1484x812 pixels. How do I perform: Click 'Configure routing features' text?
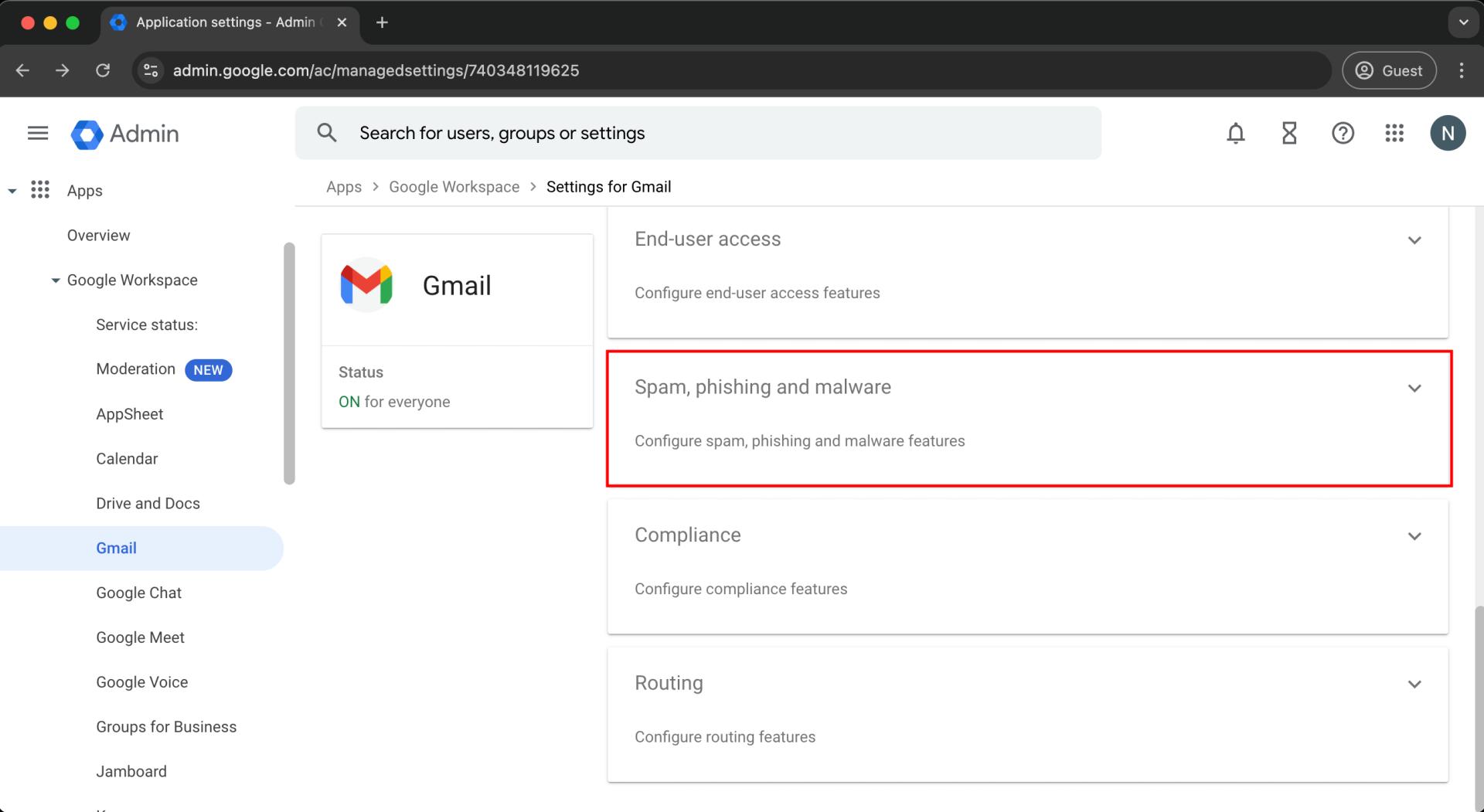click(x=724, y=737)
